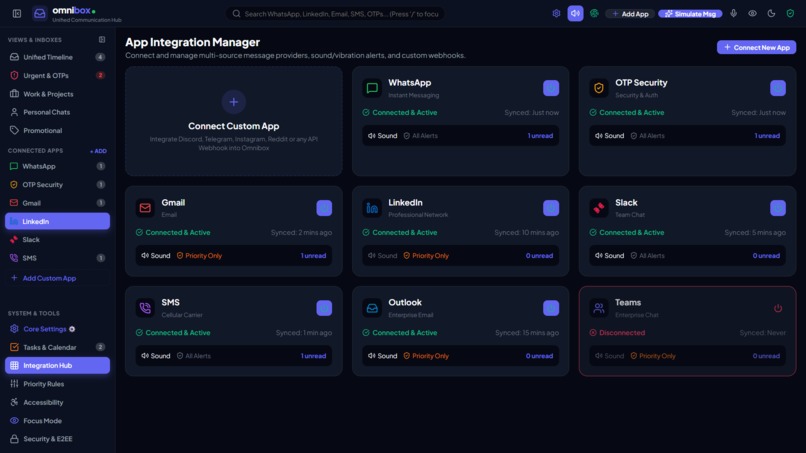The width and height of the screenshot is (806, 453).
Task: Open Work & Projects view
Action: pos(57,94)
